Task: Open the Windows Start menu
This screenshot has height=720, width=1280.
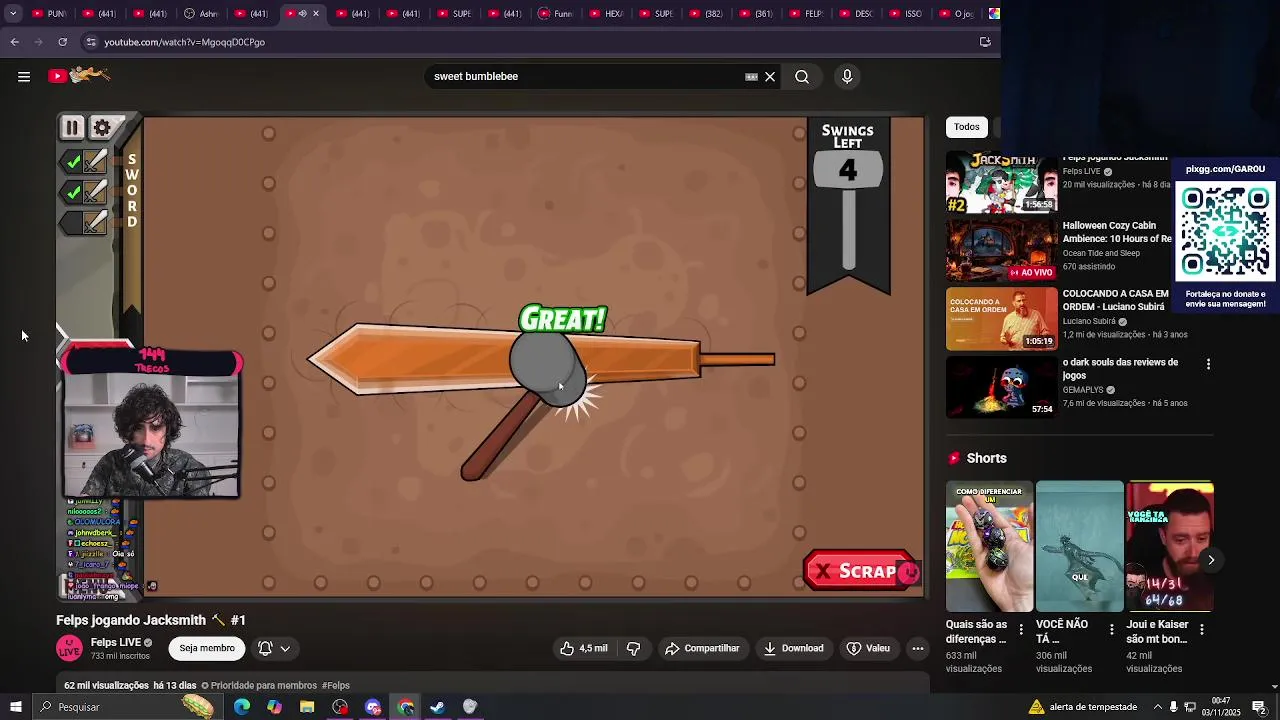Action: (x=15, y=707)
